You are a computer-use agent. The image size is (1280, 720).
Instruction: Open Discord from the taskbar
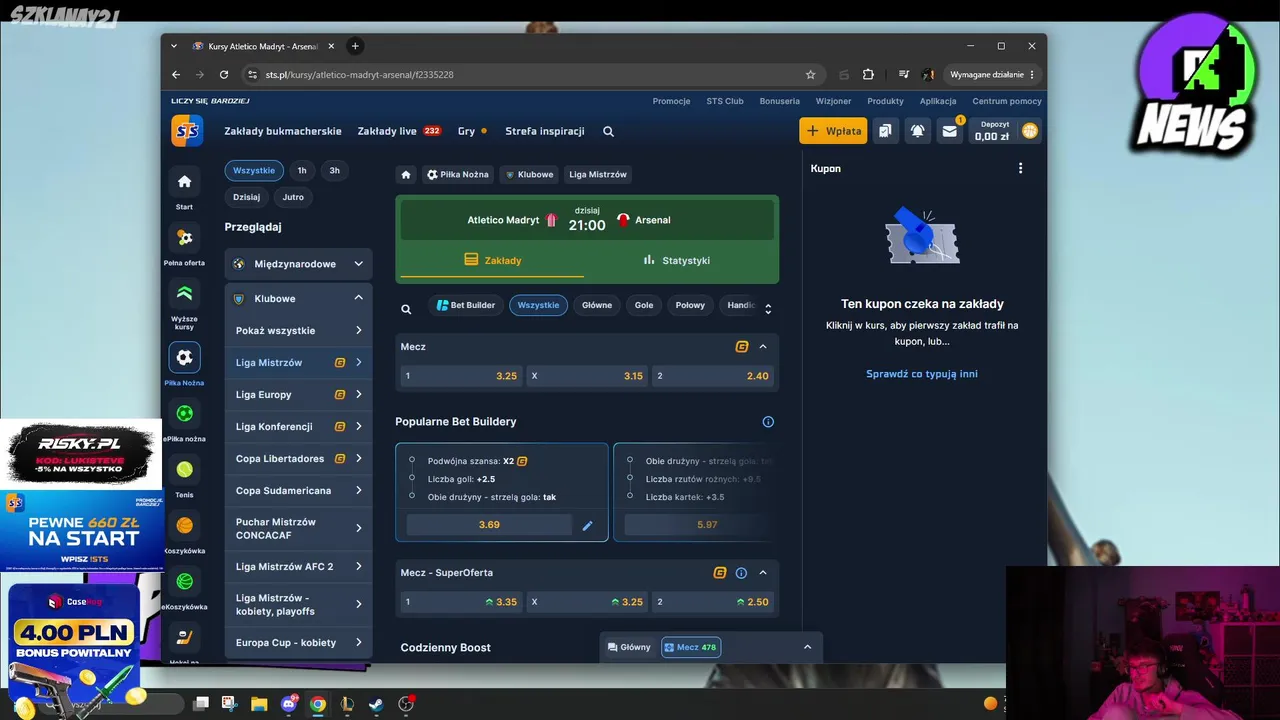tap(289, 704)
